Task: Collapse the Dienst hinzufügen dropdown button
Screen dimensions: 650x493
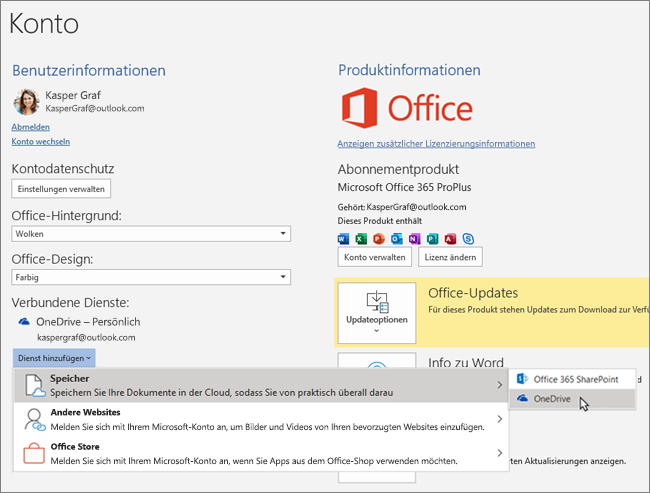Action: click(x=54, y=358)
